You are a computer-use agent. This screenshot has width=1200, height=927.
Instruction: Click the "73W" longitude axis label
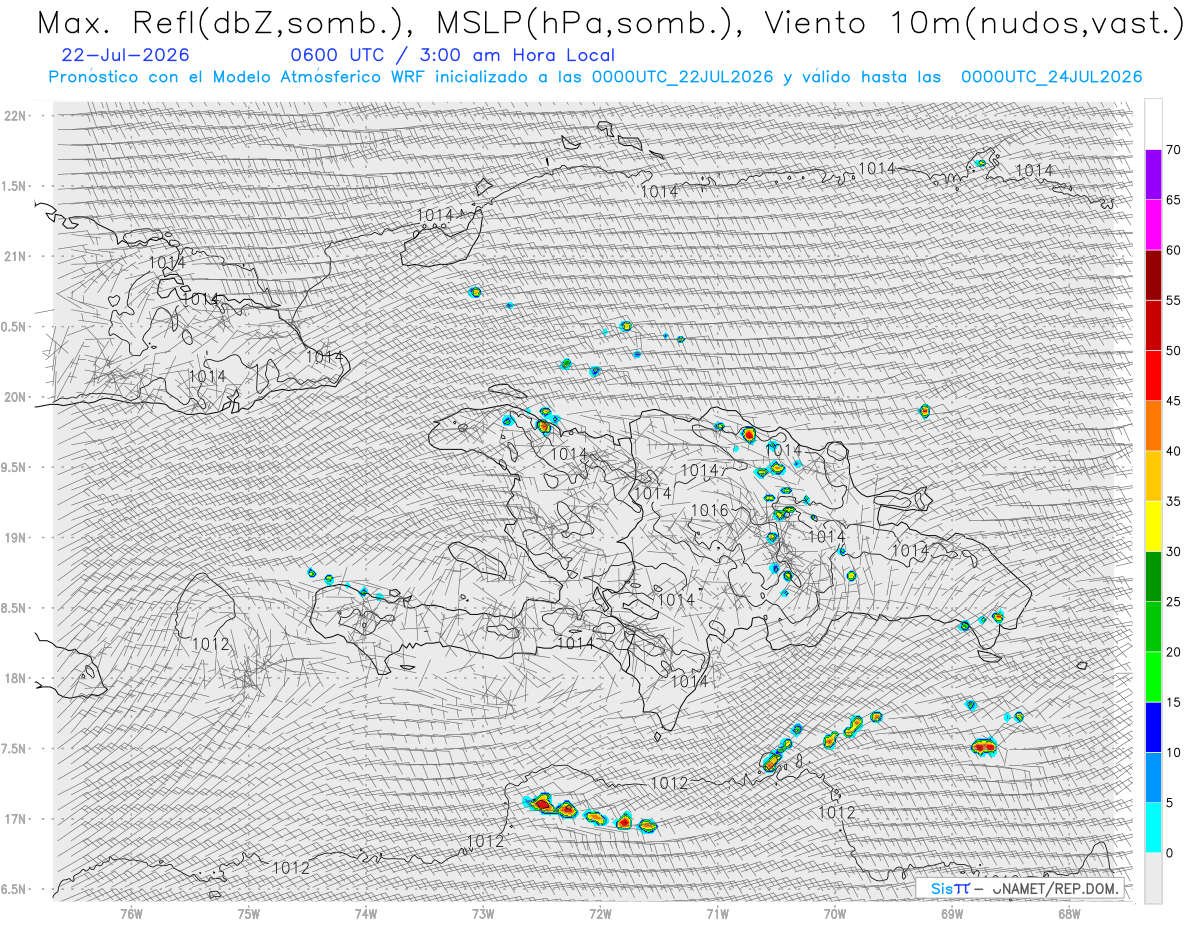tap(483, 913)
